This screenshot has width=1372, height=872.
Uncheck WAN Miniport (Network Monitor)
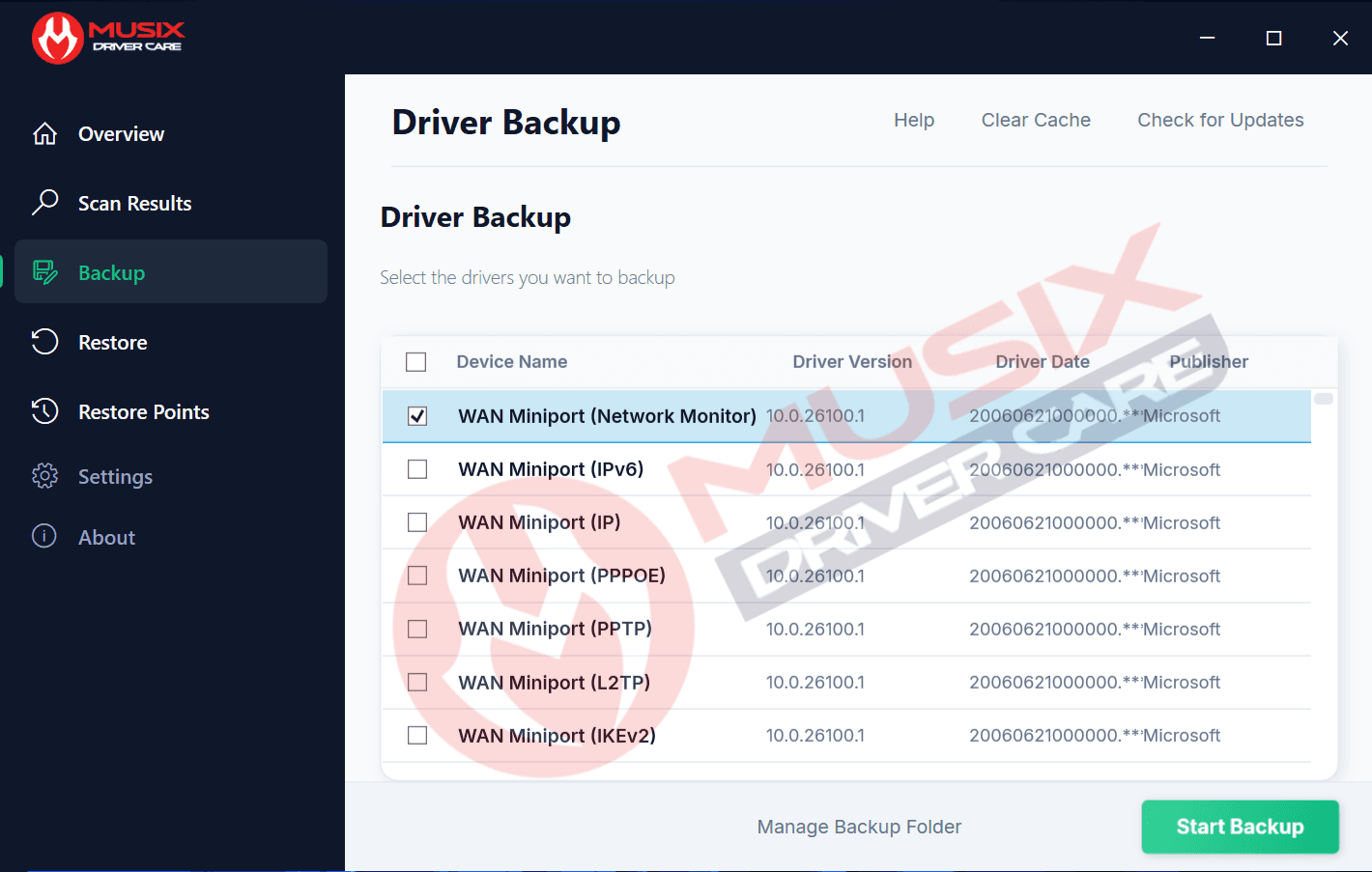pos(416,415)
